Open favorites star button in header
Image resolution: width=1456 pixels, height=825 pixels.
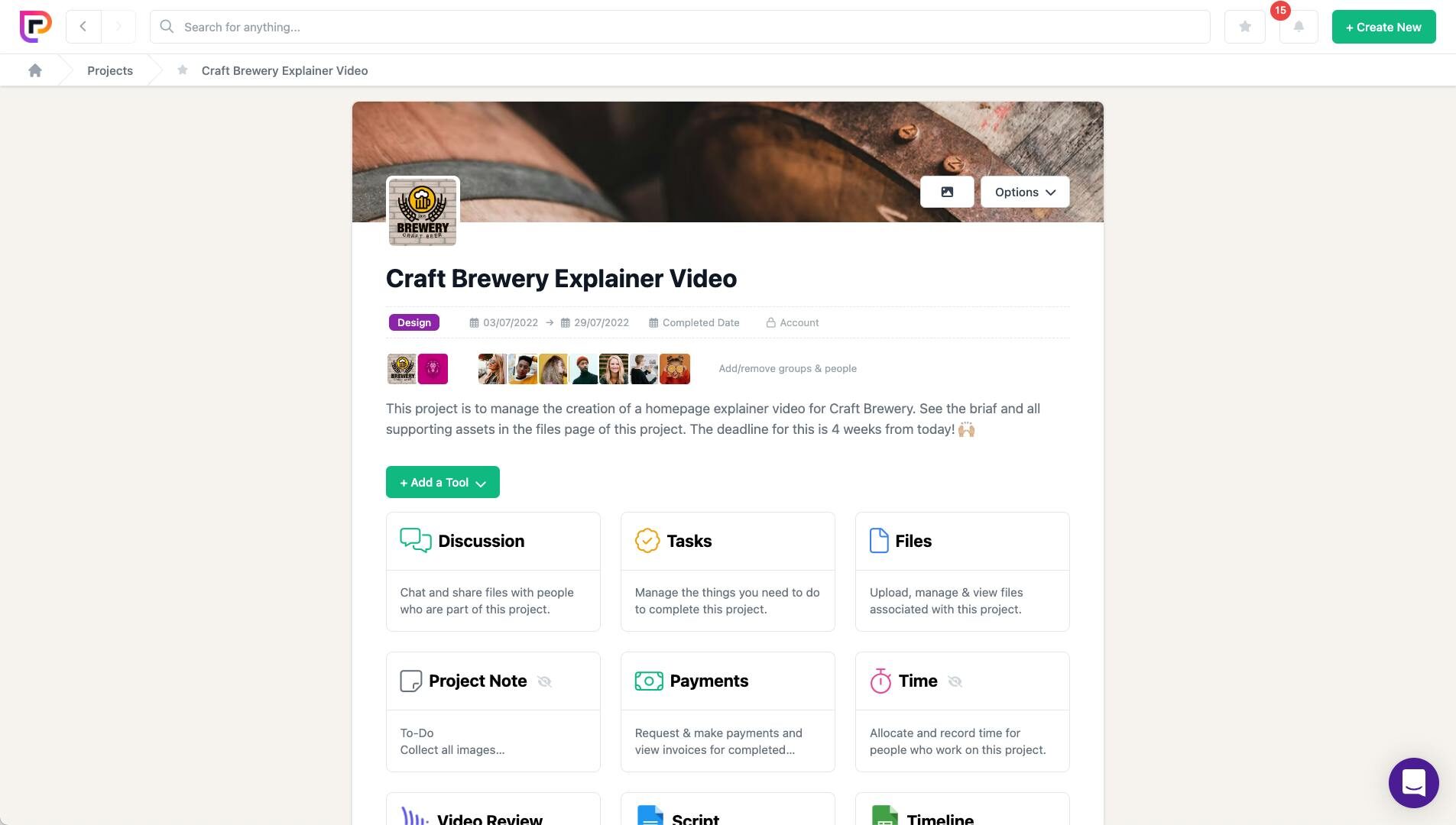[1245, 27]
